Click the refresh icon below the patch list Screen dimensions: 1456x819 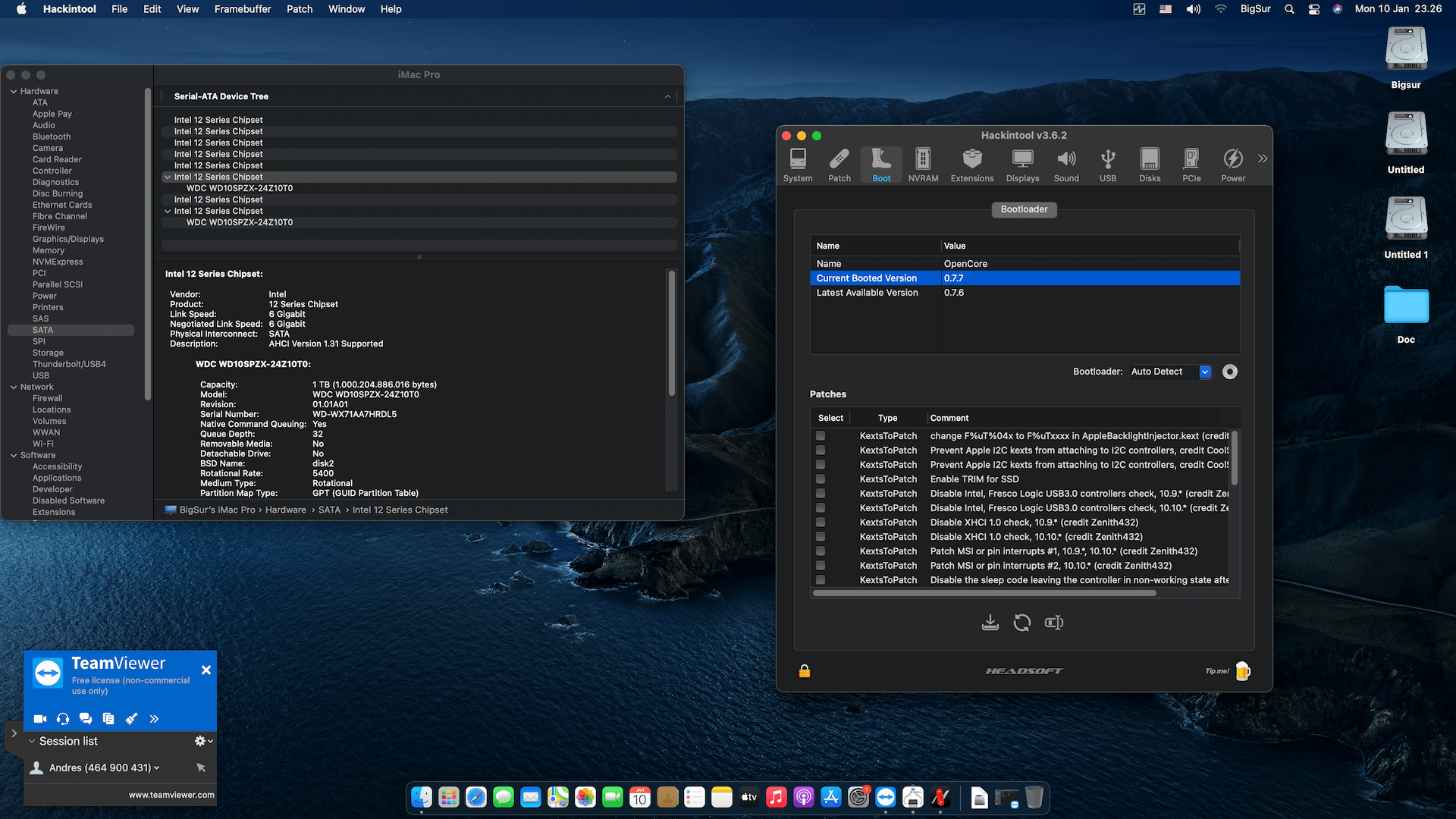(1022, 623)
